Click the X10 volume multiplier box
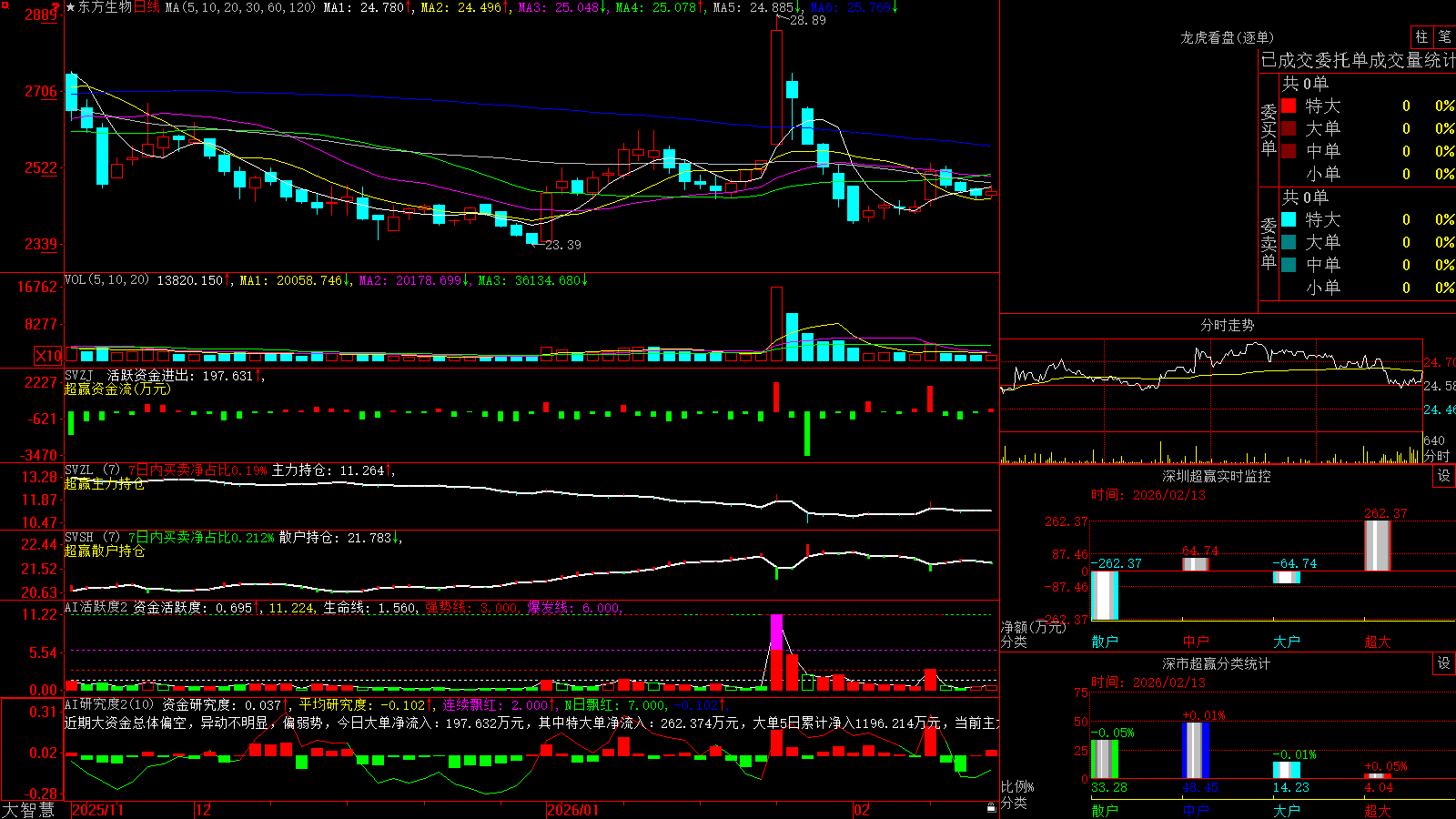The height and width of the screenshot is (819, 1456). click(x=48, y=356)
